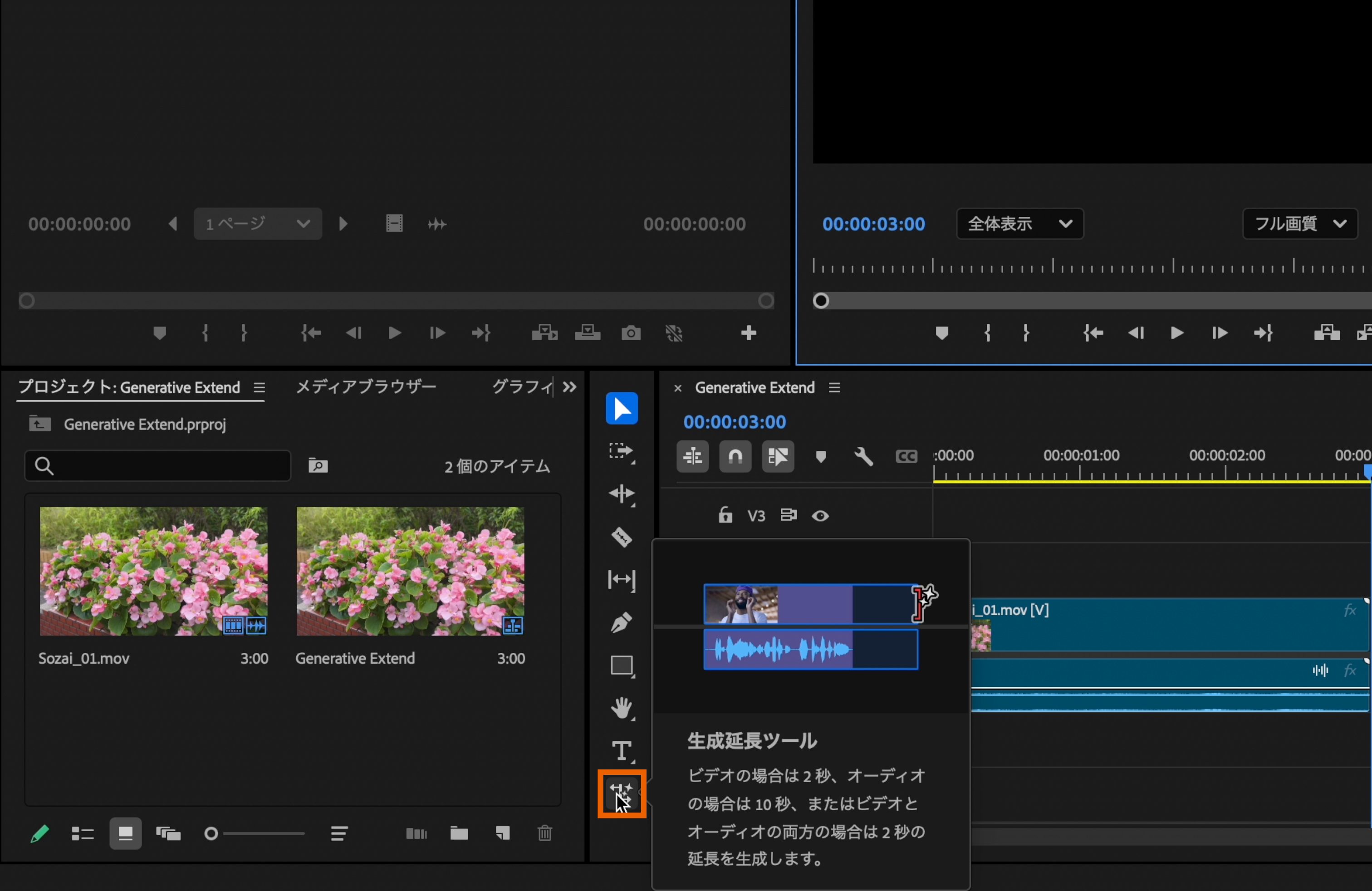Adjust project panel thumbnail size slider
This screenshot has height=891, width=1372.
pyautogui.click(x=211, y=833)
